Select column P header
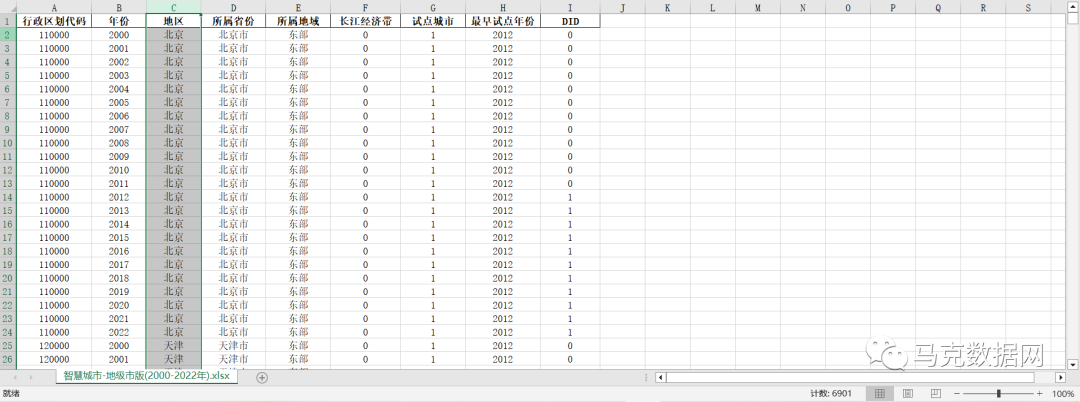Viewport: 1080px width, 402px height. [x=893, y=8]
